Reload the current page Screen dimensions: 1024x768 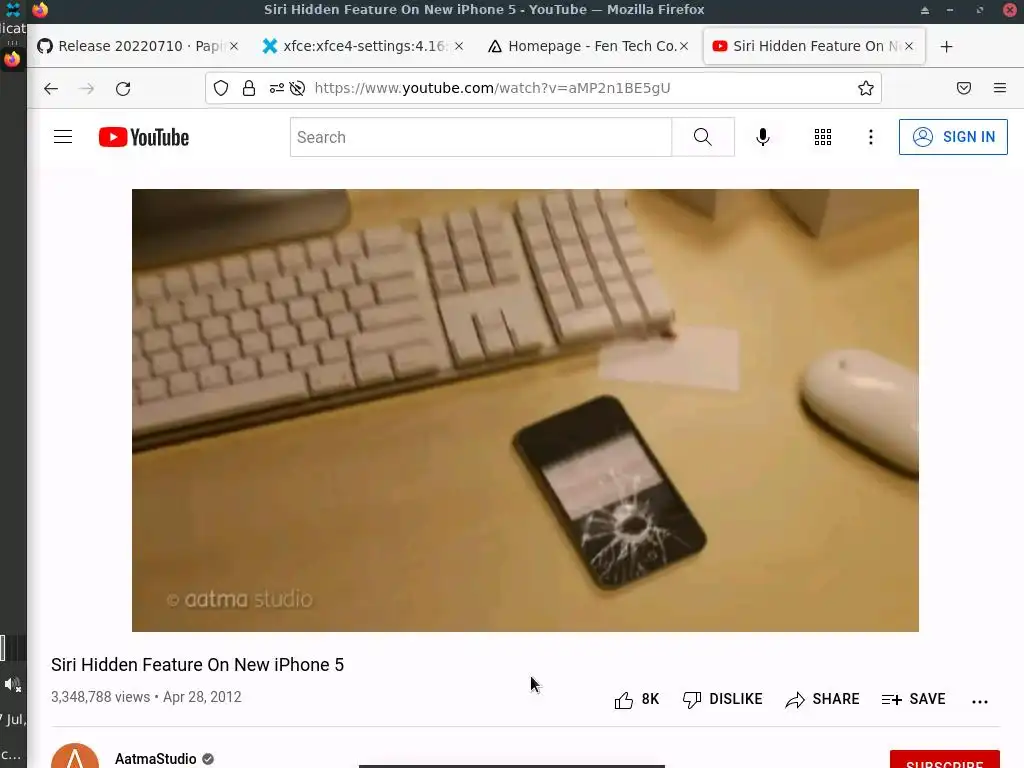(x=123, y=88)
